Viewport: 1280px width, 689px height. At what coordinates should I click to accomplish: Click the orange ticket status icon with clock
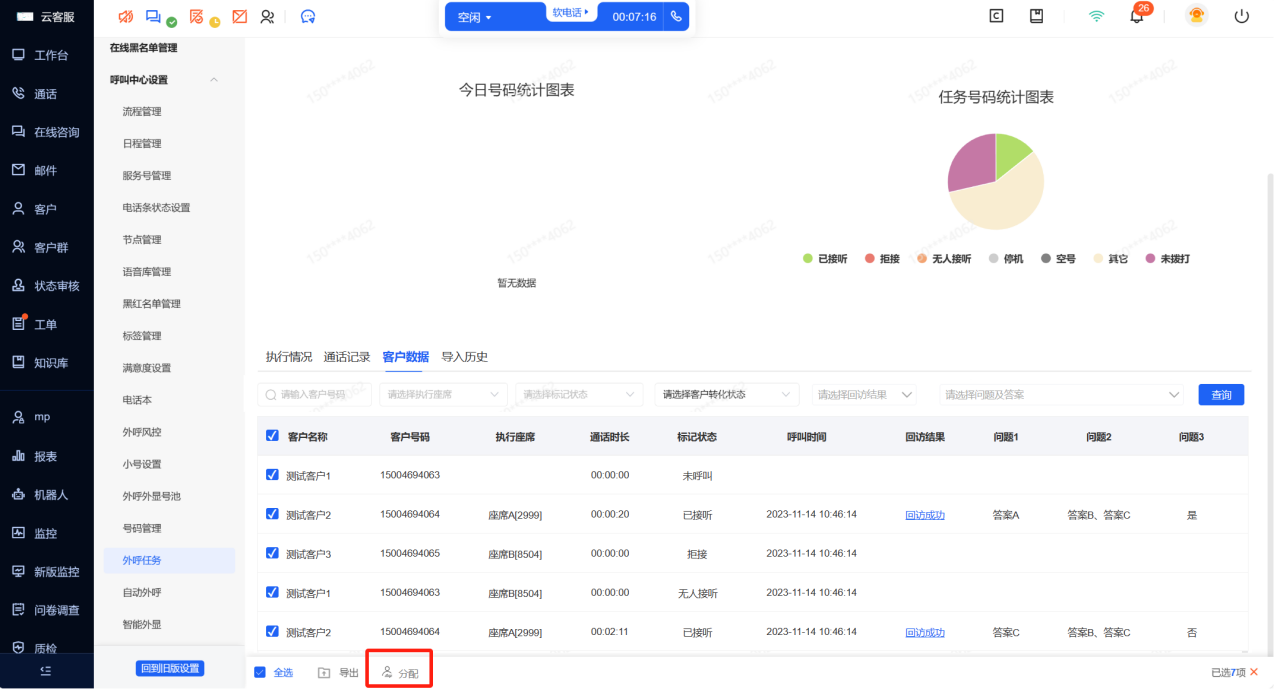click(x=198, y=17)
